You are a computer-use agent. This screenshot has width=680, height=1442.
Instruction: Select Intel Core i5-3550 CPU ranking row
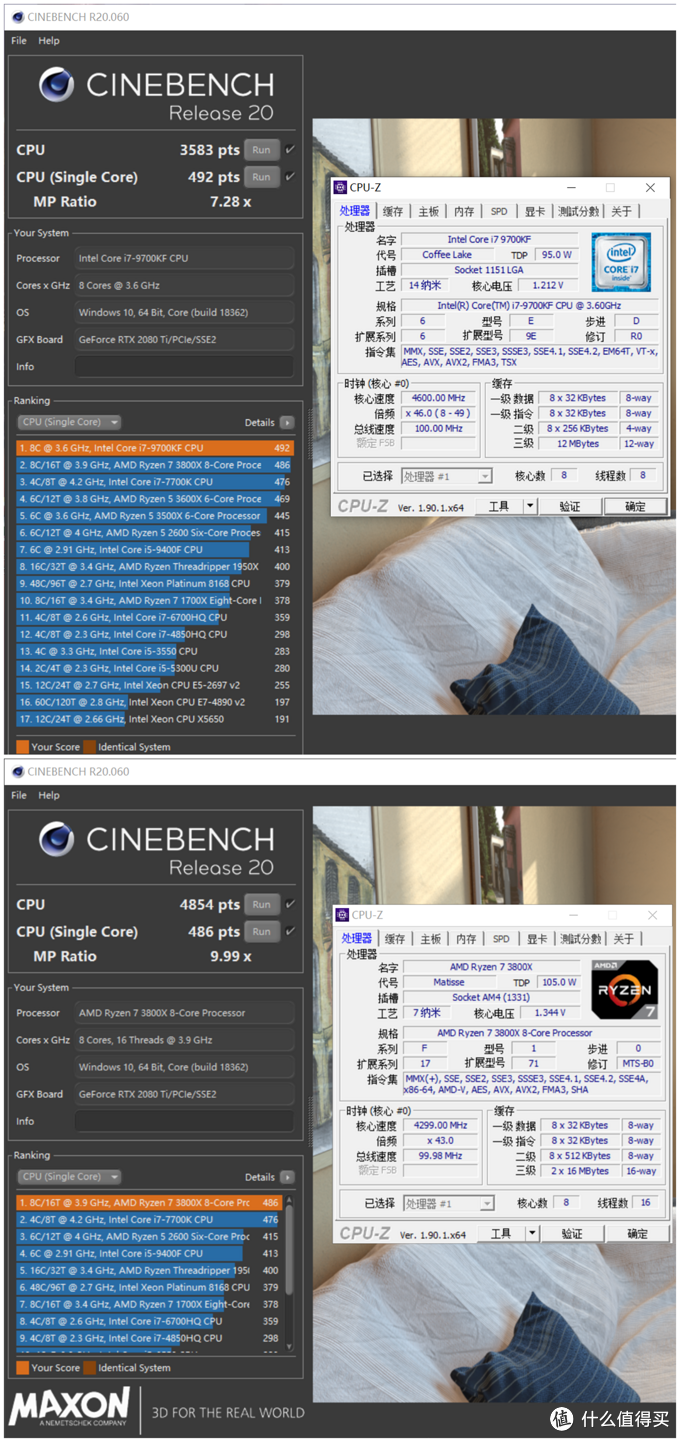pos(155,651)
